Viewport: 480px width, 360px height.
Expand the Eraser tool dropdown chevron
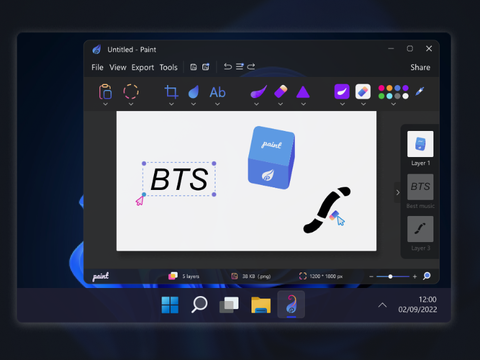point(281,104)
